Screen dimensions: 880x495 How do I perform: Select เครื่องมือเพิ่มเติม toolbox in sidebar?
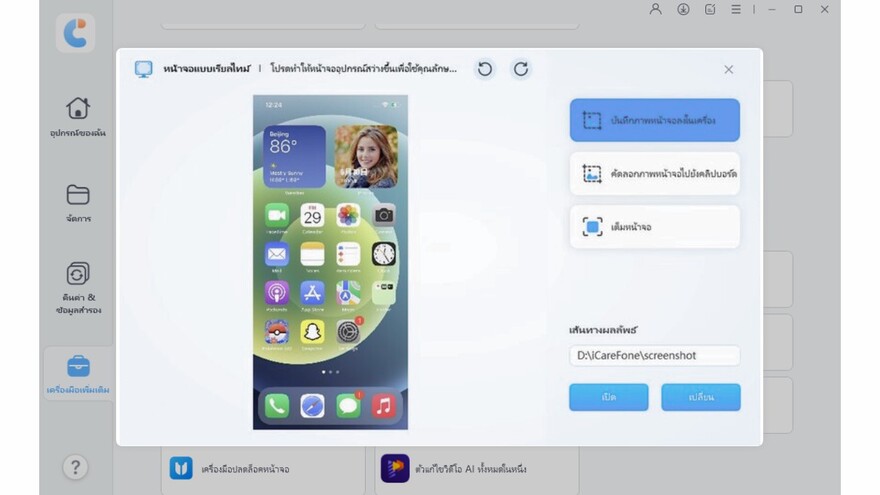(78, 374)
